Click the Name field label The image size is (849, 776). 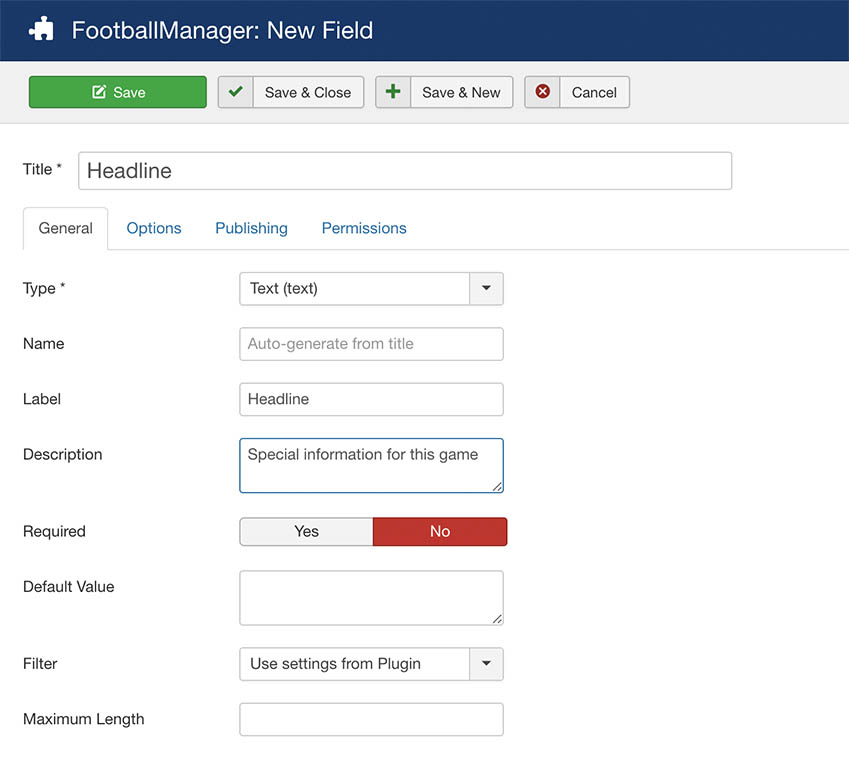pyautogui.click(x=44, y=343)
